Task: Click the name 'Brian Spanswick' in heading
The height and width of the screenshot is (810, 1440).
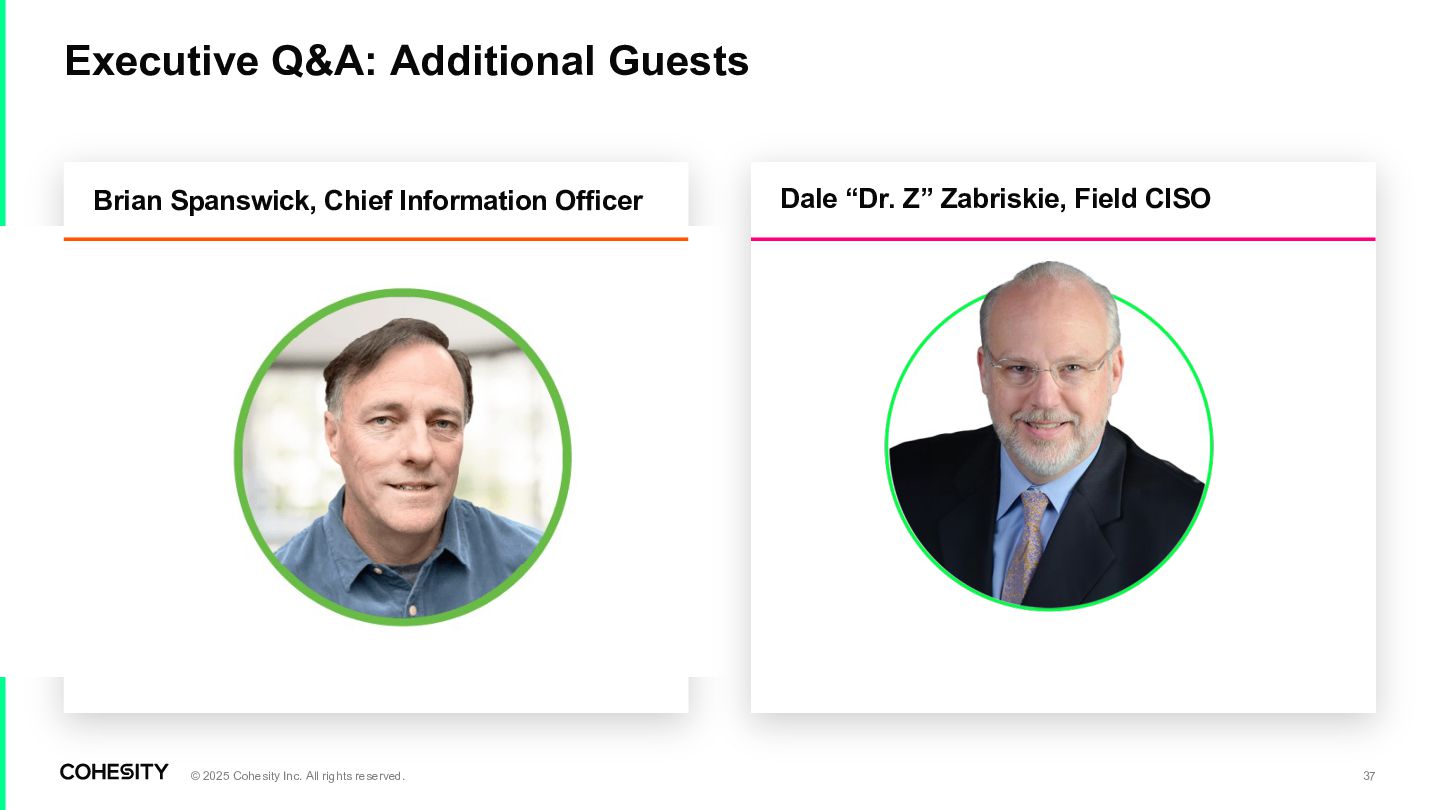Action: click(205, 201)
